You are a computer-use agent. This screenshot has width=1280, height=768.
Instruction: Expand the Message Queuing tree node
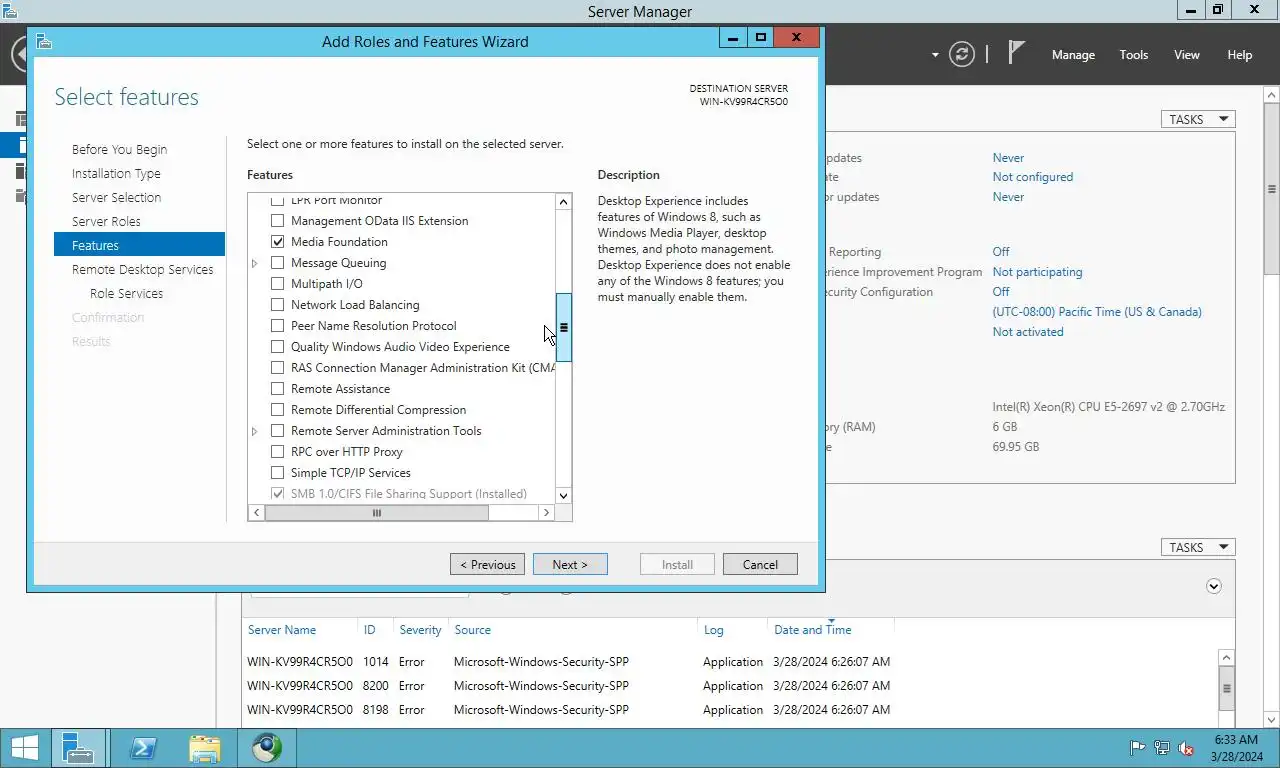coord(255,263)
